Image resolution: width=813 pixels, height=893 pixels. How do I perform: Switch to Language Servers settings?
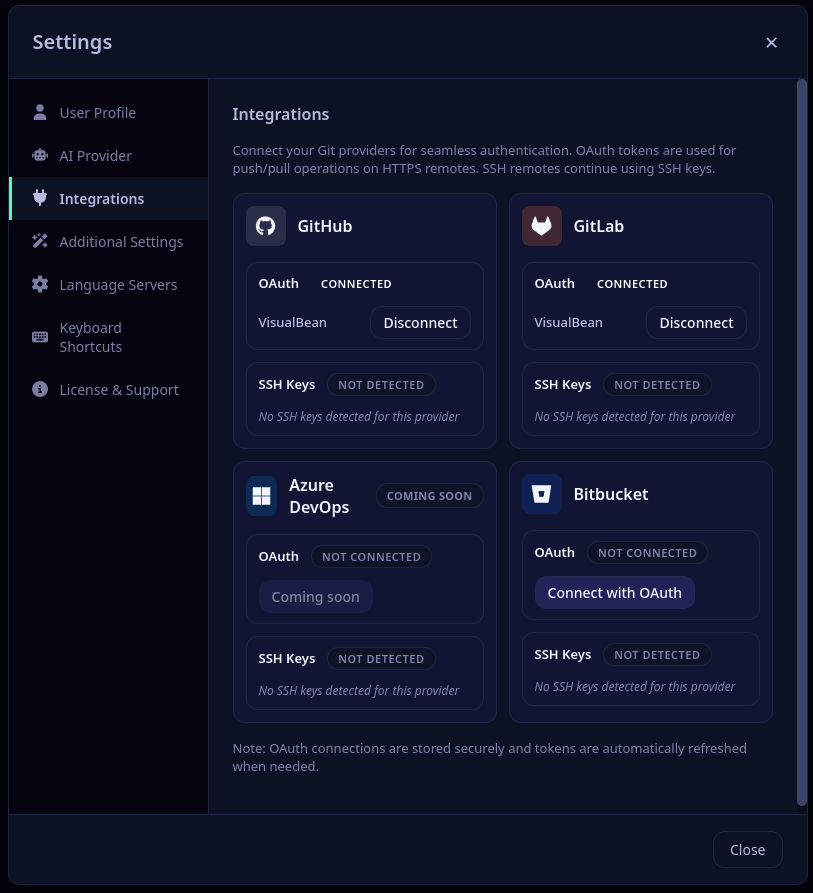tap(118, 284)
